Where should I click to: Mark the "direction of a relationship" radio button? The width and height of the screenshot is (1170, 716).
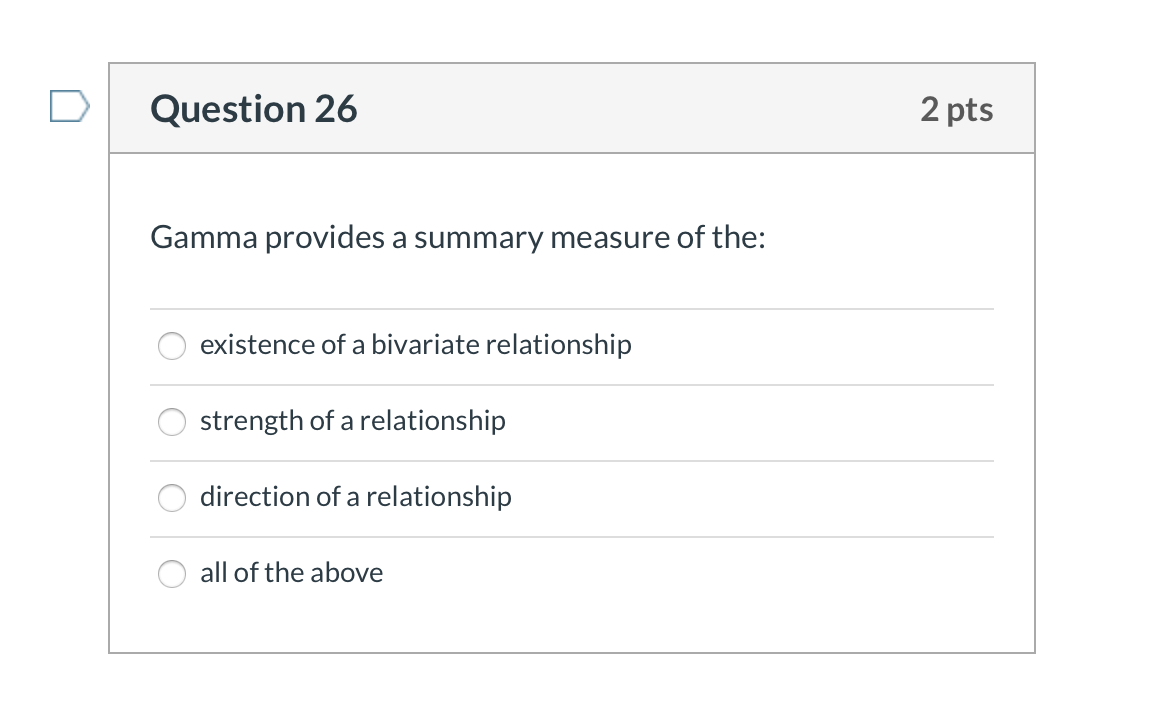172,498
